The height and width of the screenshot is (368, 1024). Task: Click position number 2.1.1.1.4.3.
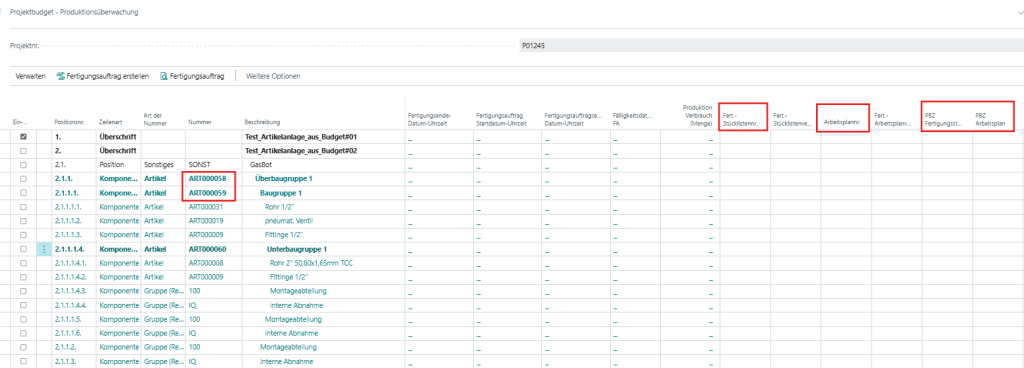(x=72, y=291)
